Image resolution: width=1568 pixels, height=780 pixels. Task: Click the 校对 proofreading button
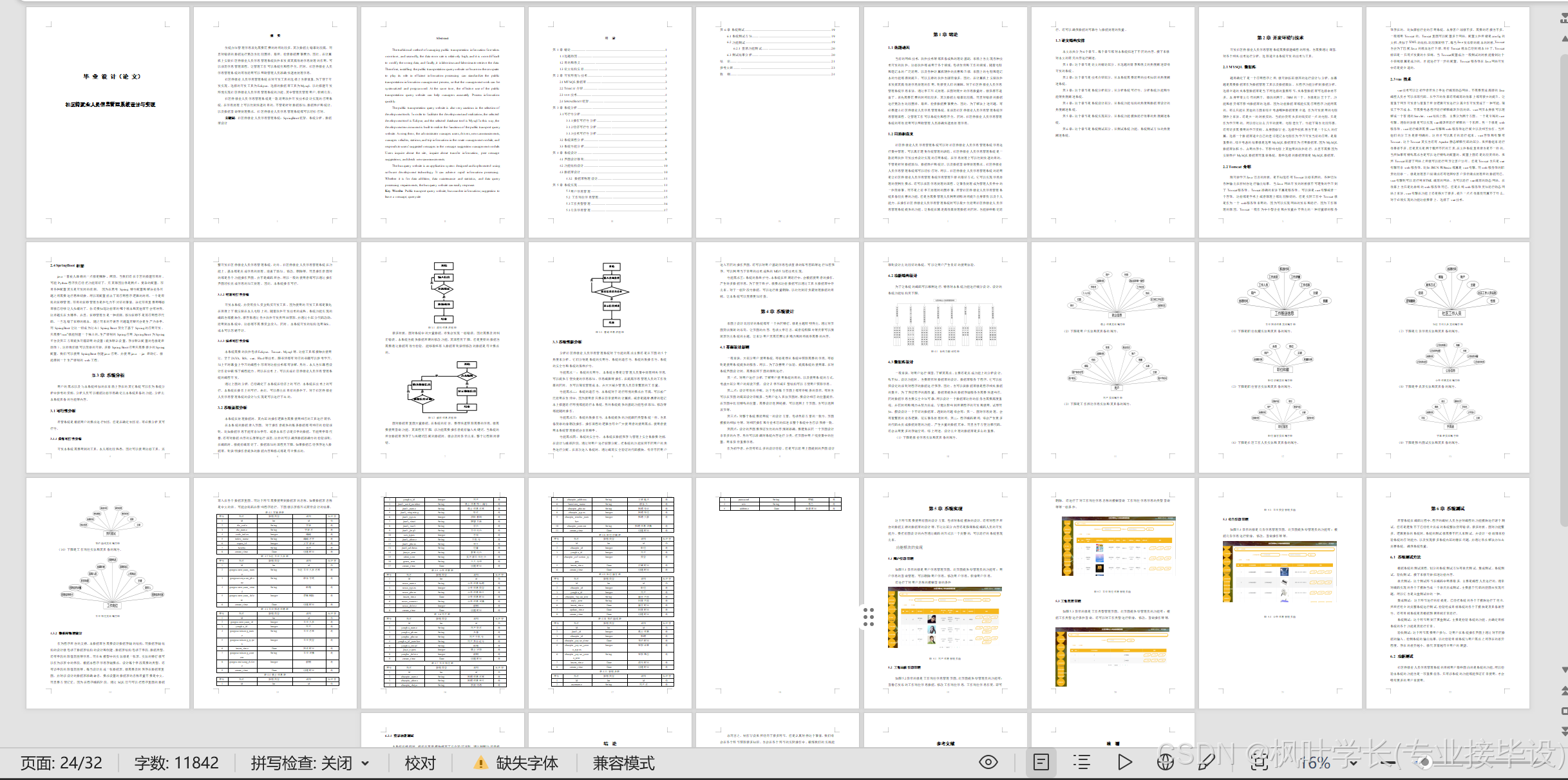coord(420,763)
